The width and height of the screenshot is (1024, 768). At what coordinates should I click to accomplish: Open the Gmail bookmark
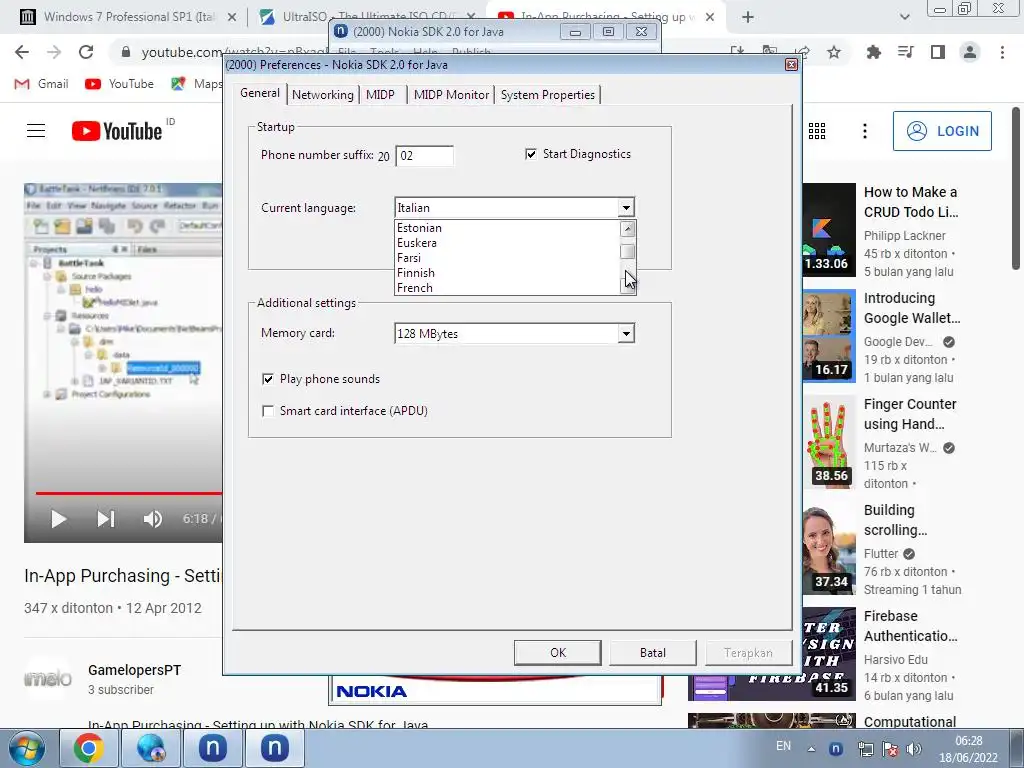(42, 84)
